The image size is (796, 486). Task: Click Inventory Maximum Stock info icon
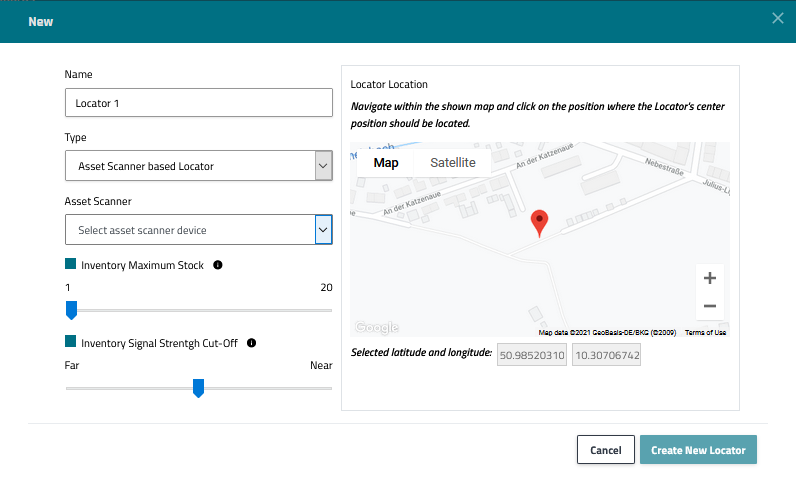tap(218, 266)
